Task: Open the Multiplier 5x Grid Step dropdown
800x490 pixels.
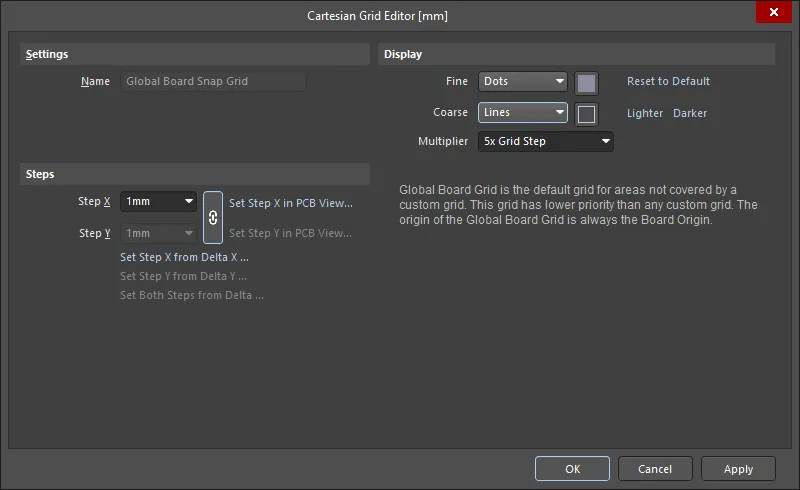Action: point(545,141)
